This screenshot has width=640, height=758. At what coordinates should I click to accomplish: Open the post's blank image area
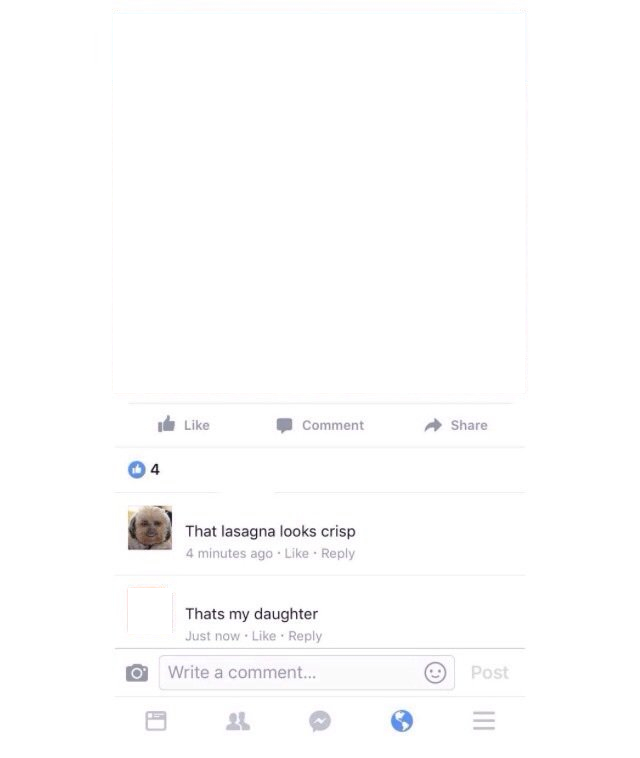pyautogui.click(x=320, y=202)
